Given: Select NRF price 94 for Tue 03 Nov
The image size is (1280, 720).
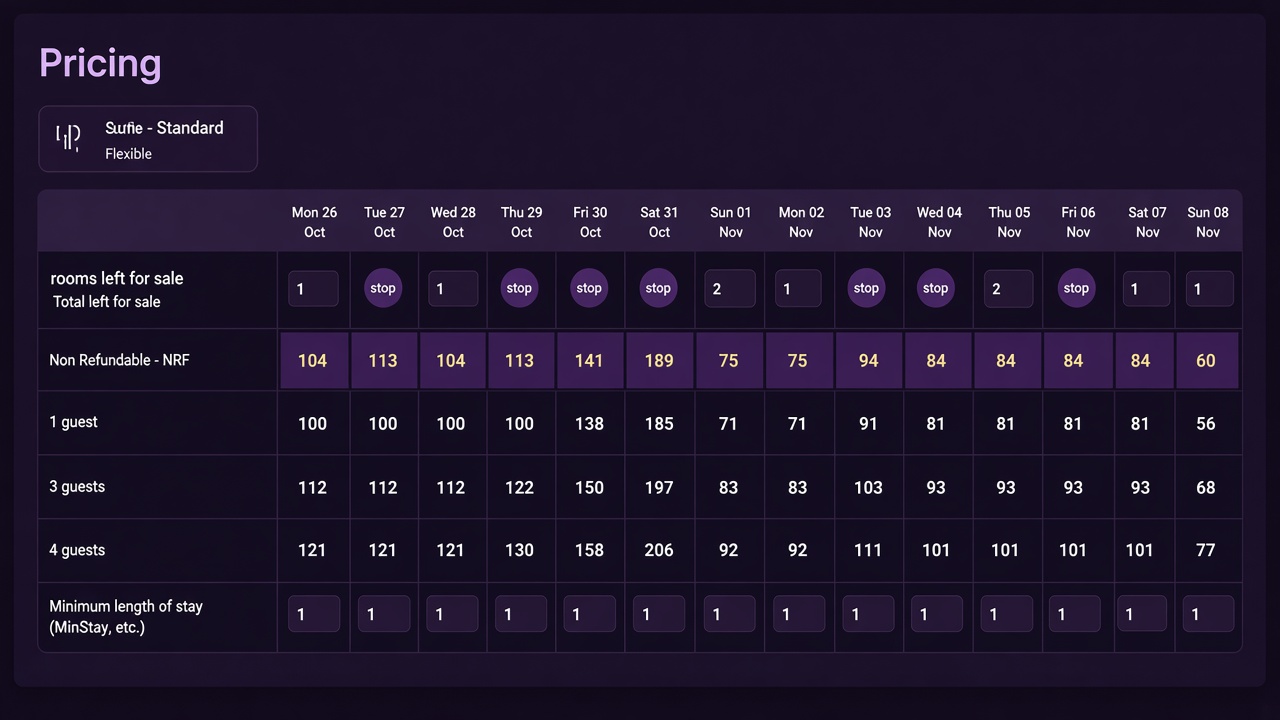Looking at the screenshot, I should click(868, 361).
